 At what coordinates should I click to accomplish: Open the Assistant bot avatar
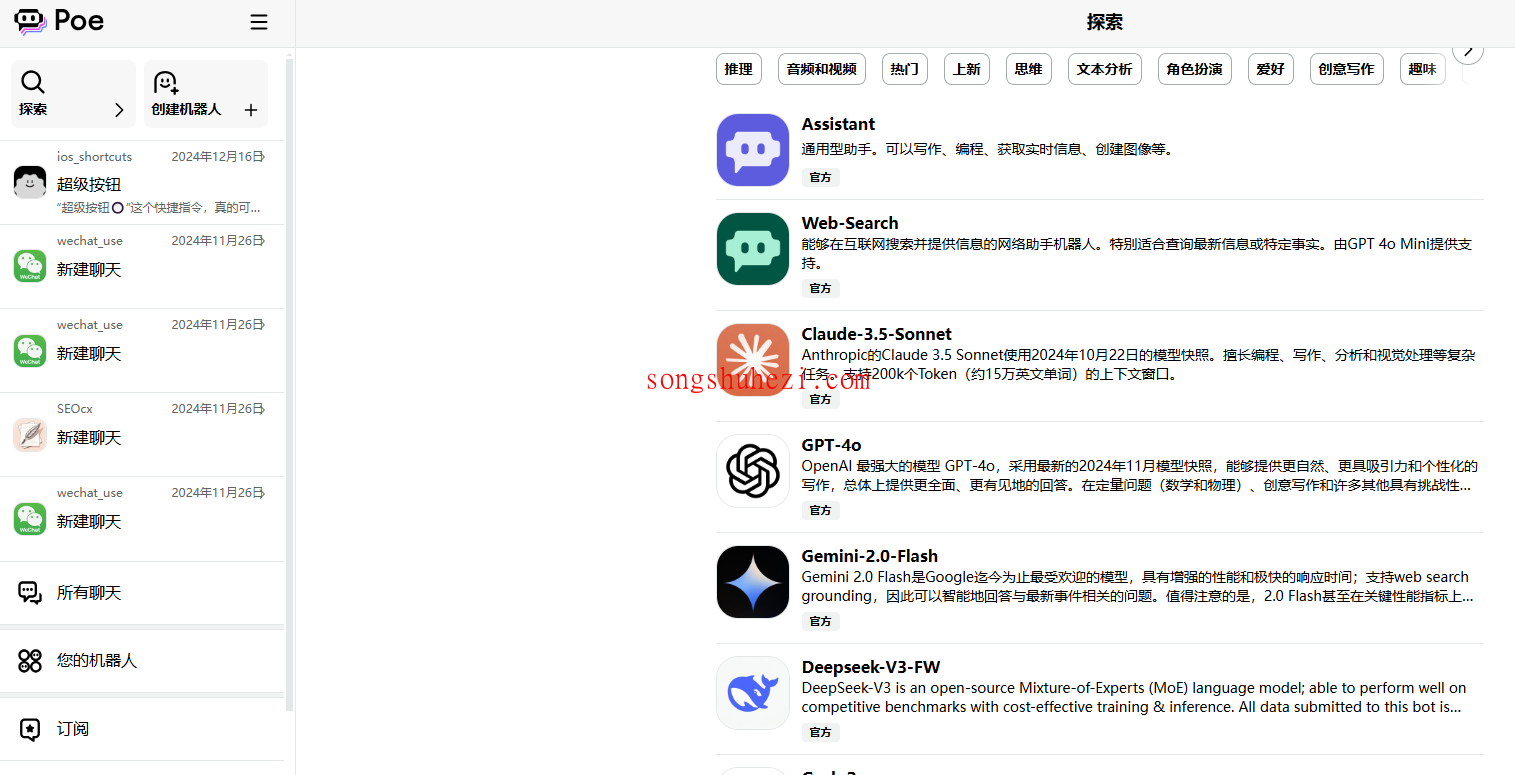click(x=753, y=150)
